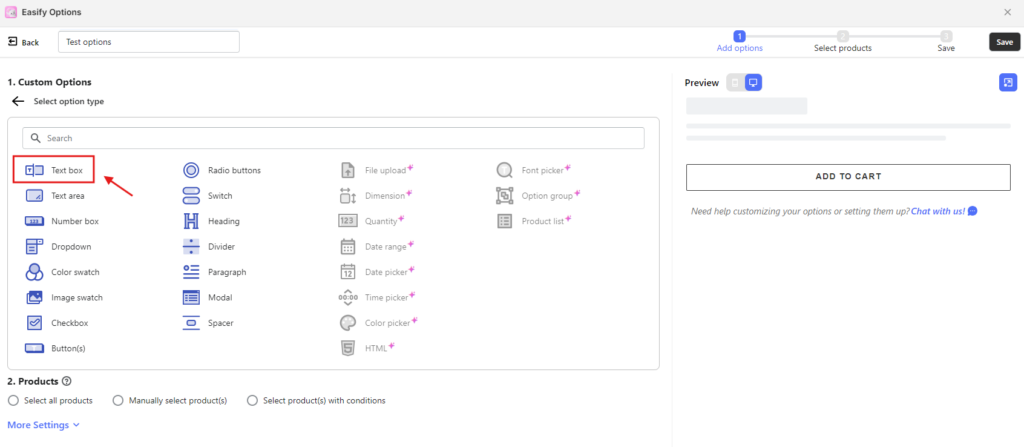Select the Image swatch option icon
Viewport: 1024px width, 447px height.
[34, 297]
